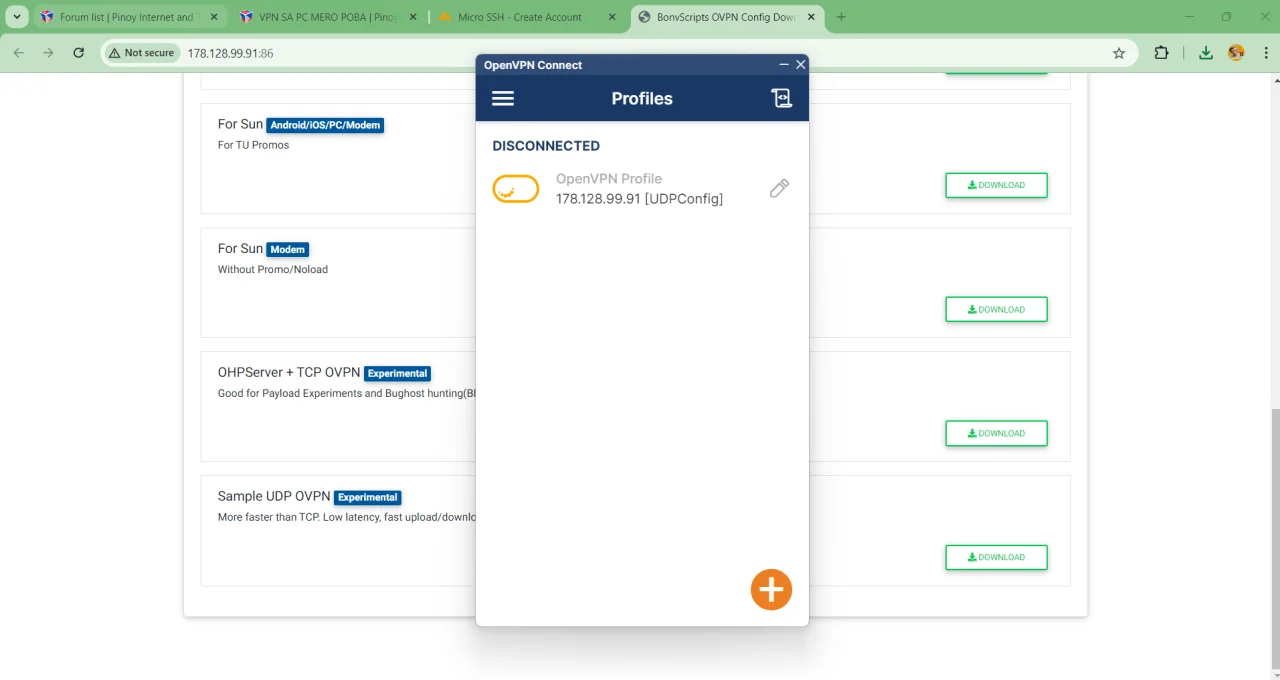Close the BonvScripts OVPN Config tab
The width and height of the screenshot is (1280, 680).
pyautogui.click(x=812, y=17)
